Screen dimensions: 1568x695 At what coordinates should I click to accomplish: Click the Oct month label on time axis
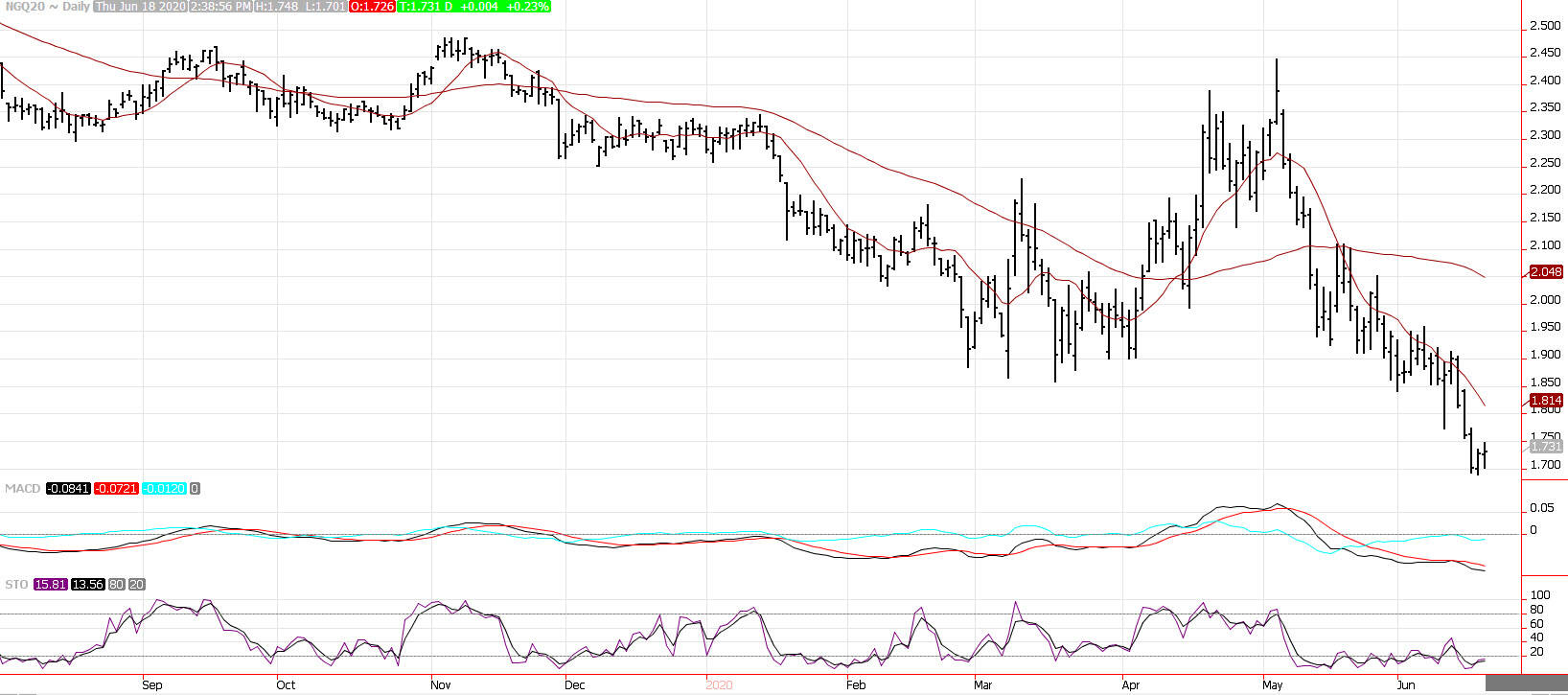(286, 685)
